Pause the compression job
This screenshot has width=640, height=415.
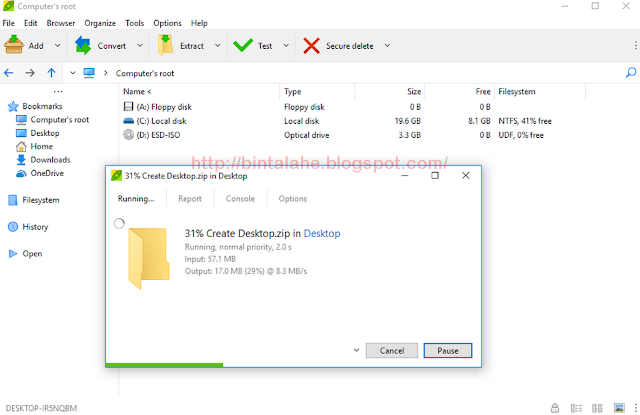(x=448, y=351)
